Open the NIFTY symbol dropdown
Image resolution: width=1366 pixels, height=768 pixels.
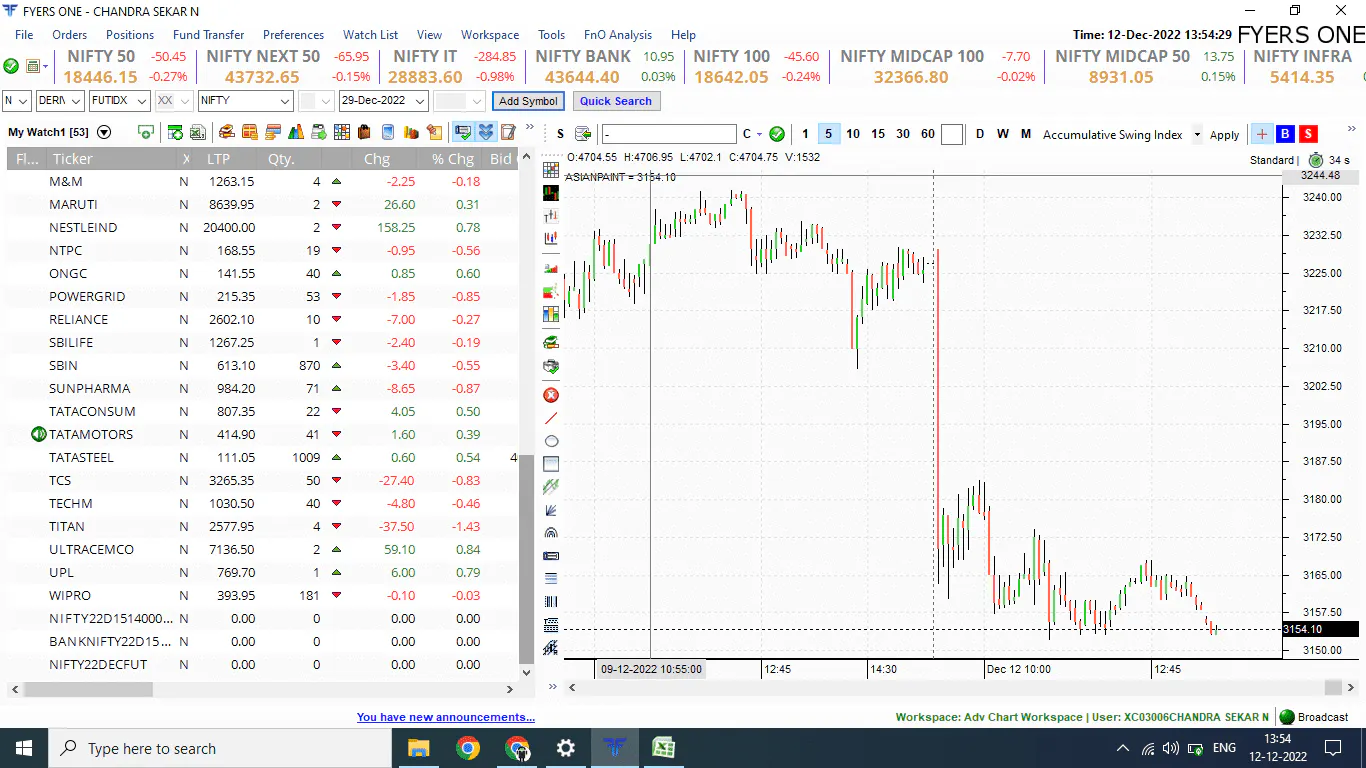pyautogui.click(x=246, y=101)
